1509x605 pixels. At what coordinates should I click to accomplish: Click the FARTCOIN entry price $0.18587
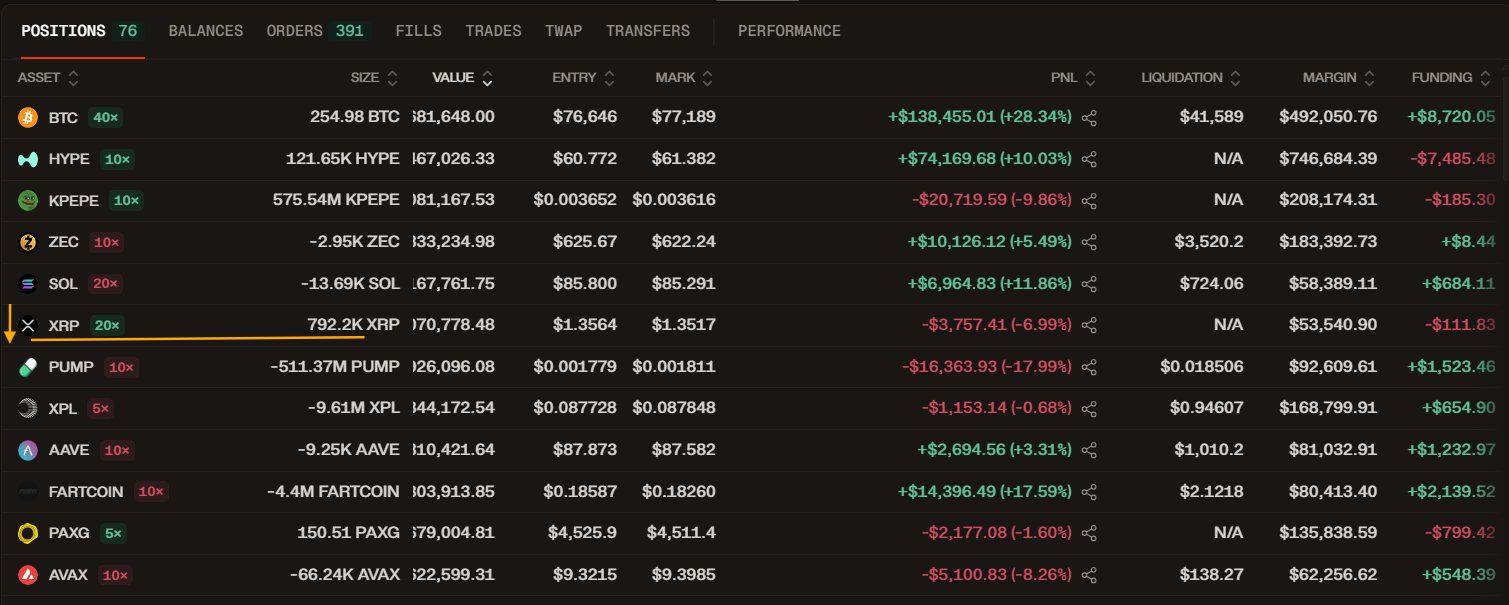(580, 492)
